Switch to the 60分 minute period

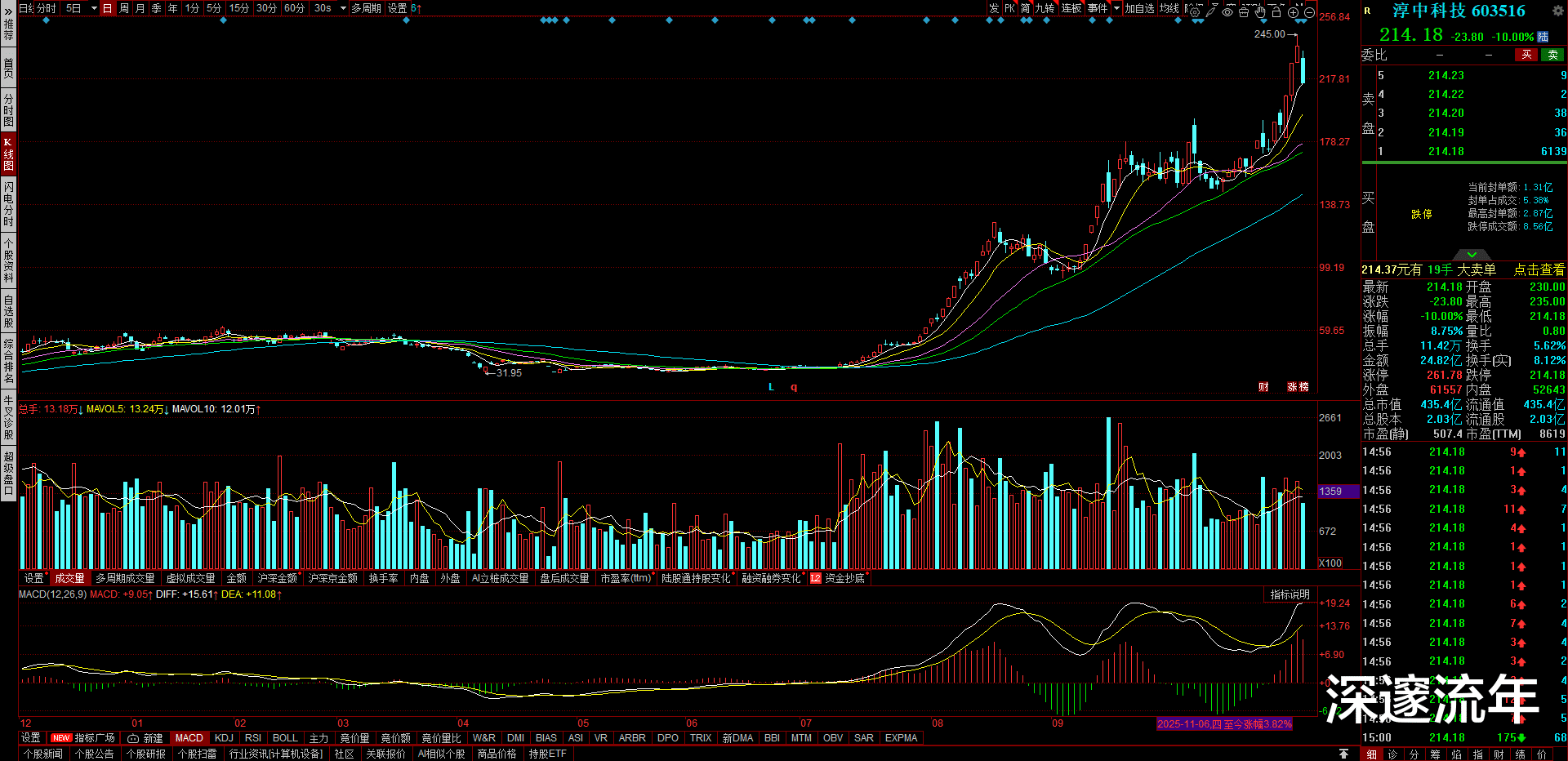click(x=295, y=8)
